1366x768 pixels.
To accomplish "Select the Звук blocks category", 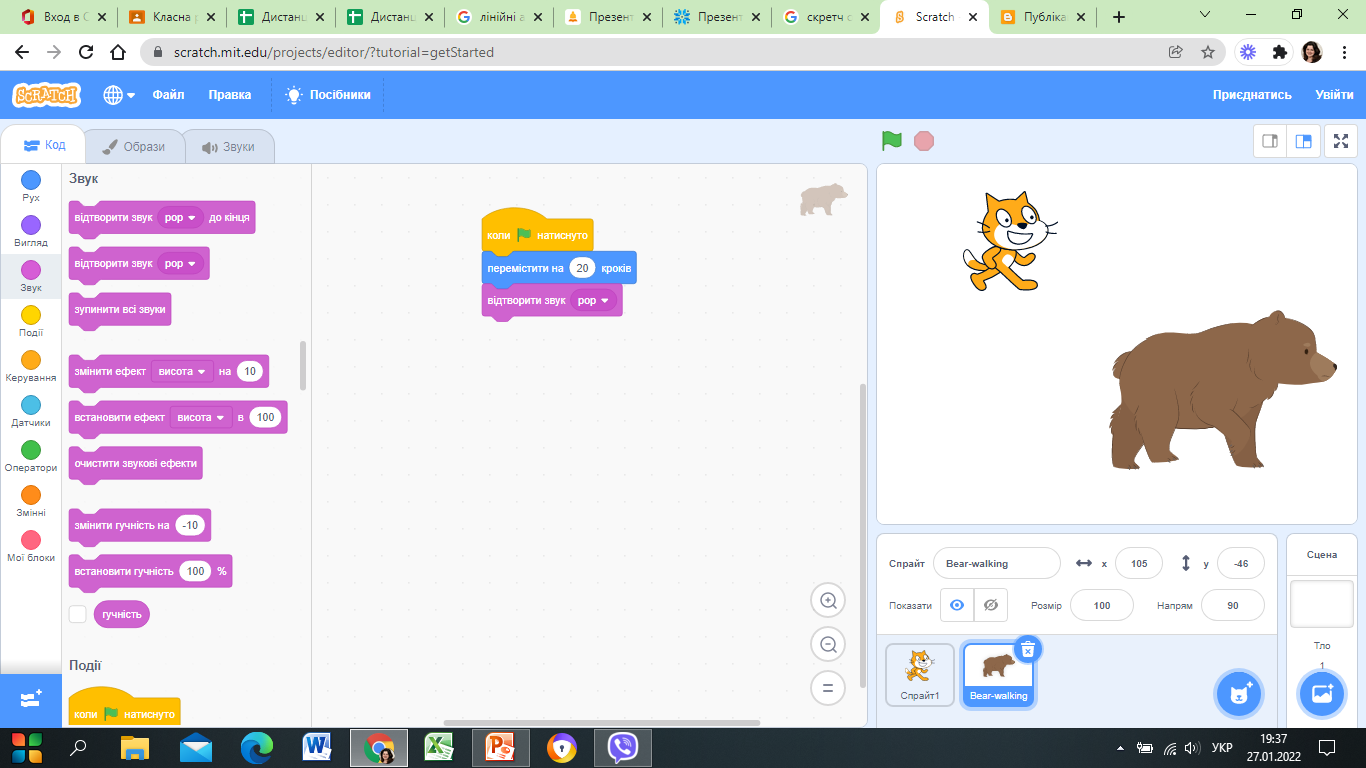I will click(x=31, y=276).
